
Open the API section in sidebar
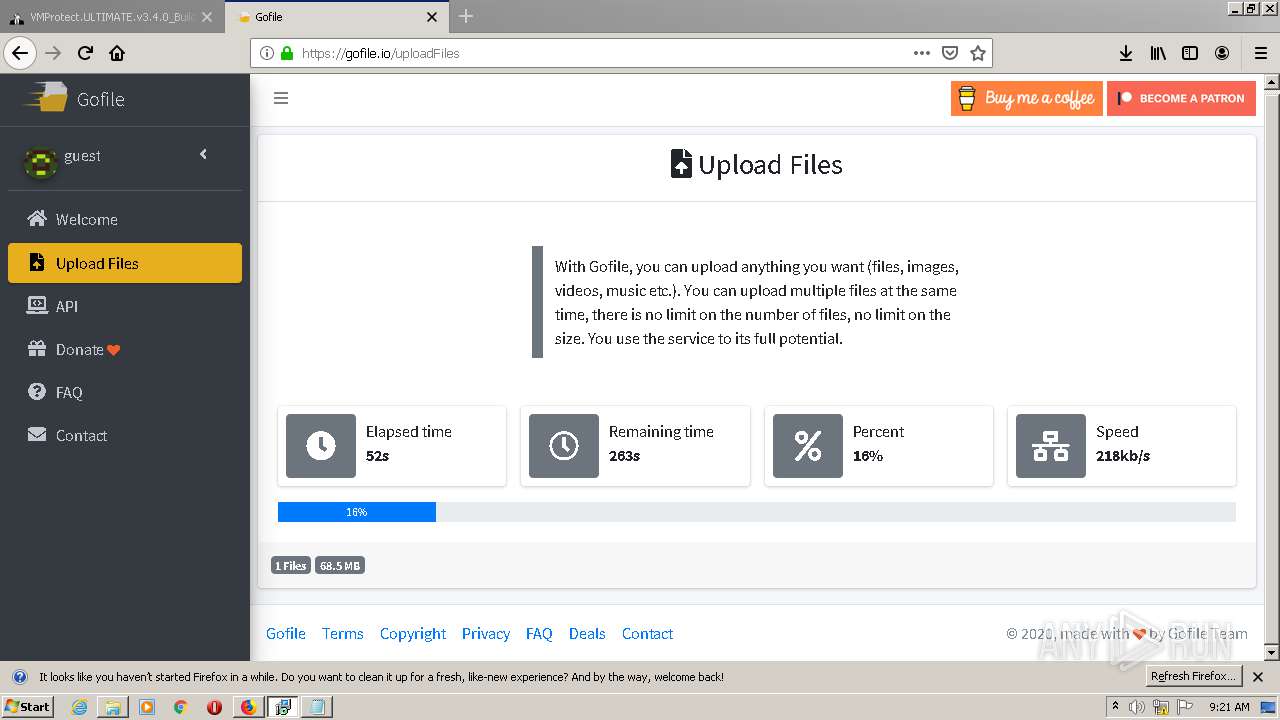pos(125,306)
